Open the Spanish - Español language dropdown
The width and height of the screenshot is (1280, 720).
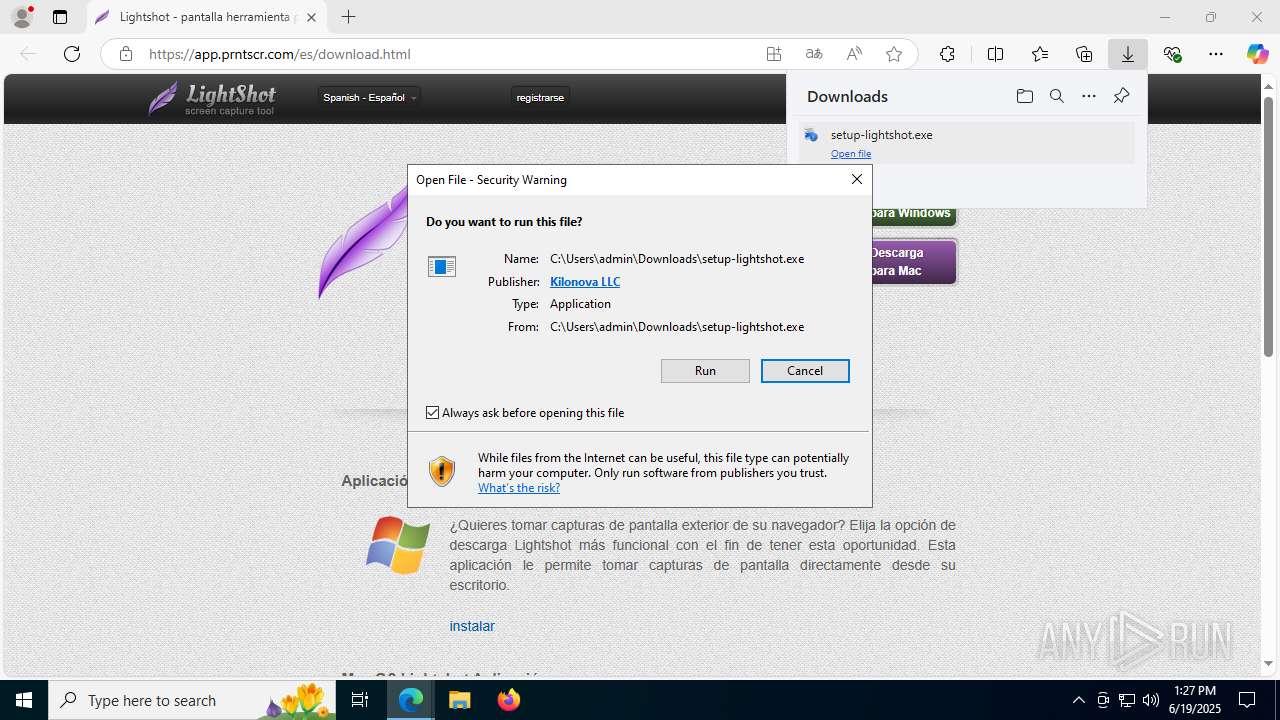(x=369, y=97)
